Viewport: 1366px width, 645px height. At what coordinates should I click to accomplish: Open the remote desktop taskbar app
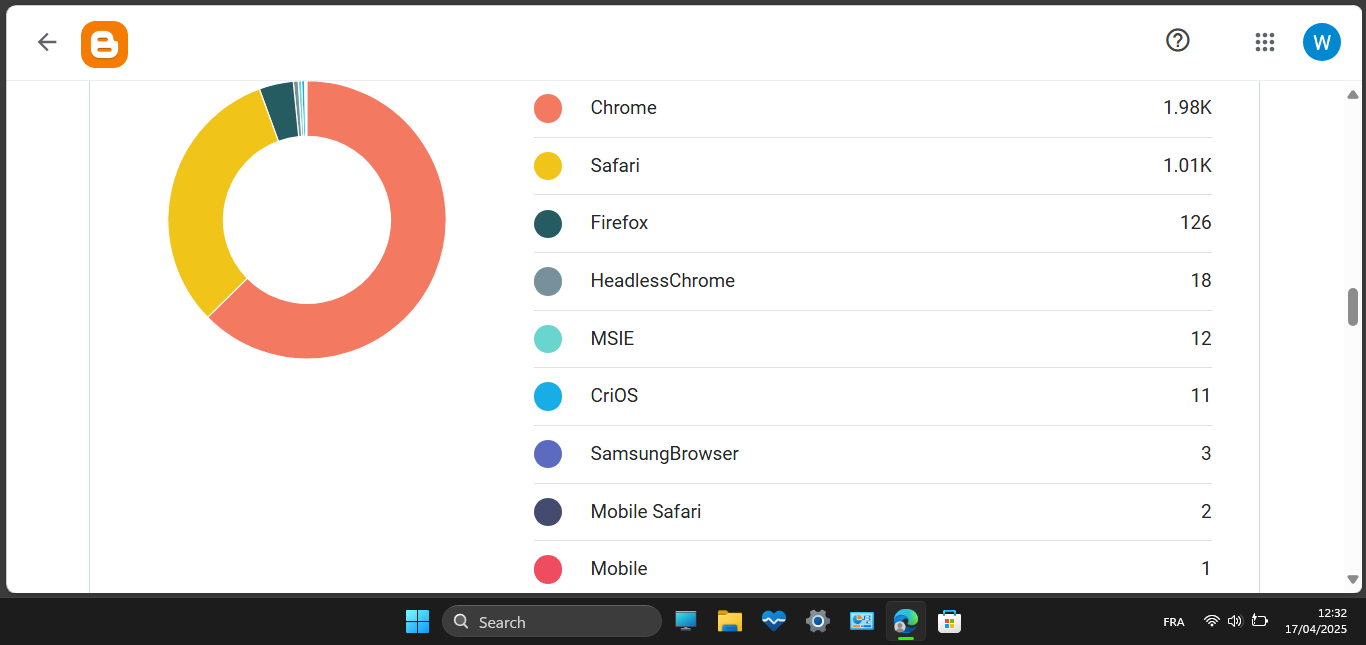point(861,621)
